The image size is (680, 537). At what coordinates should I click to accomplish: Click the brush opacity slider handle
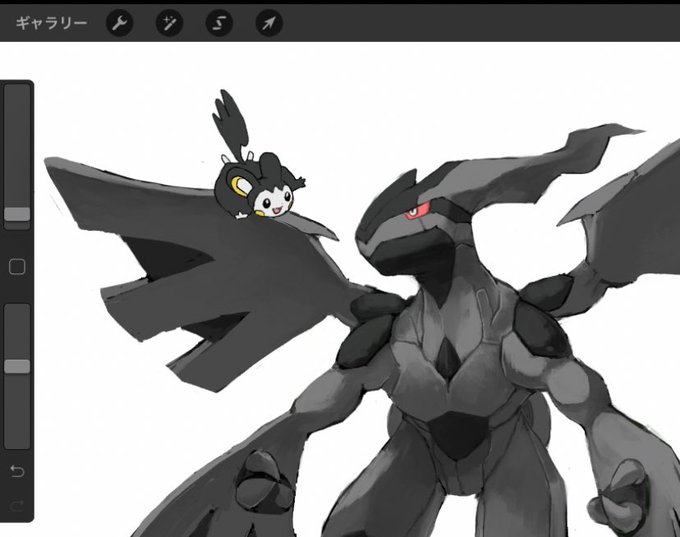point(17,366)
